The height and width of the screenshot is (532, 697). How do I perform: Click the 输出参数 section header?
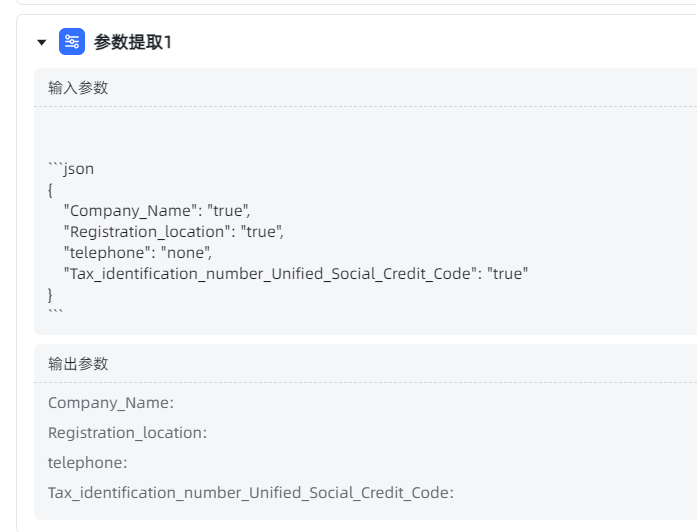click(x=78, y=364)
